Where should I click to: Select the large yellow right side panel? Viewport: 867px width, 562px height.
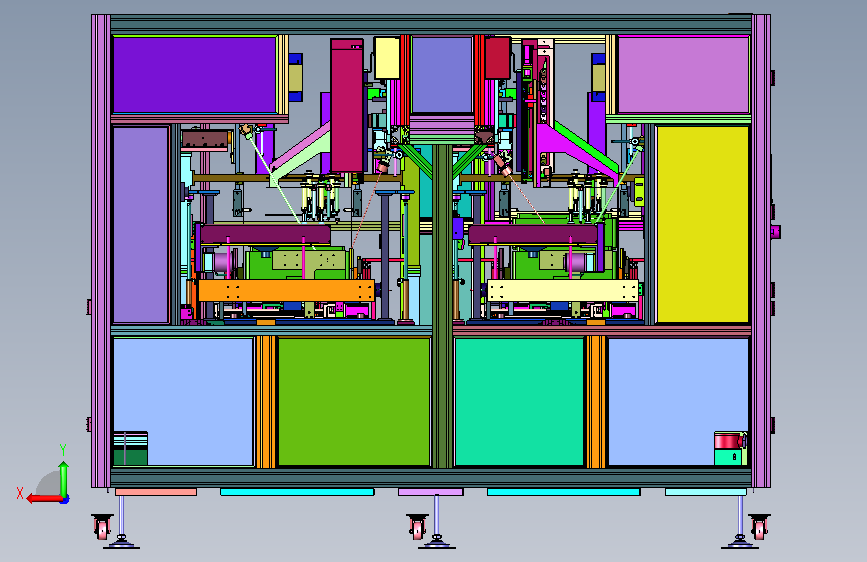[x=702, y=225]
